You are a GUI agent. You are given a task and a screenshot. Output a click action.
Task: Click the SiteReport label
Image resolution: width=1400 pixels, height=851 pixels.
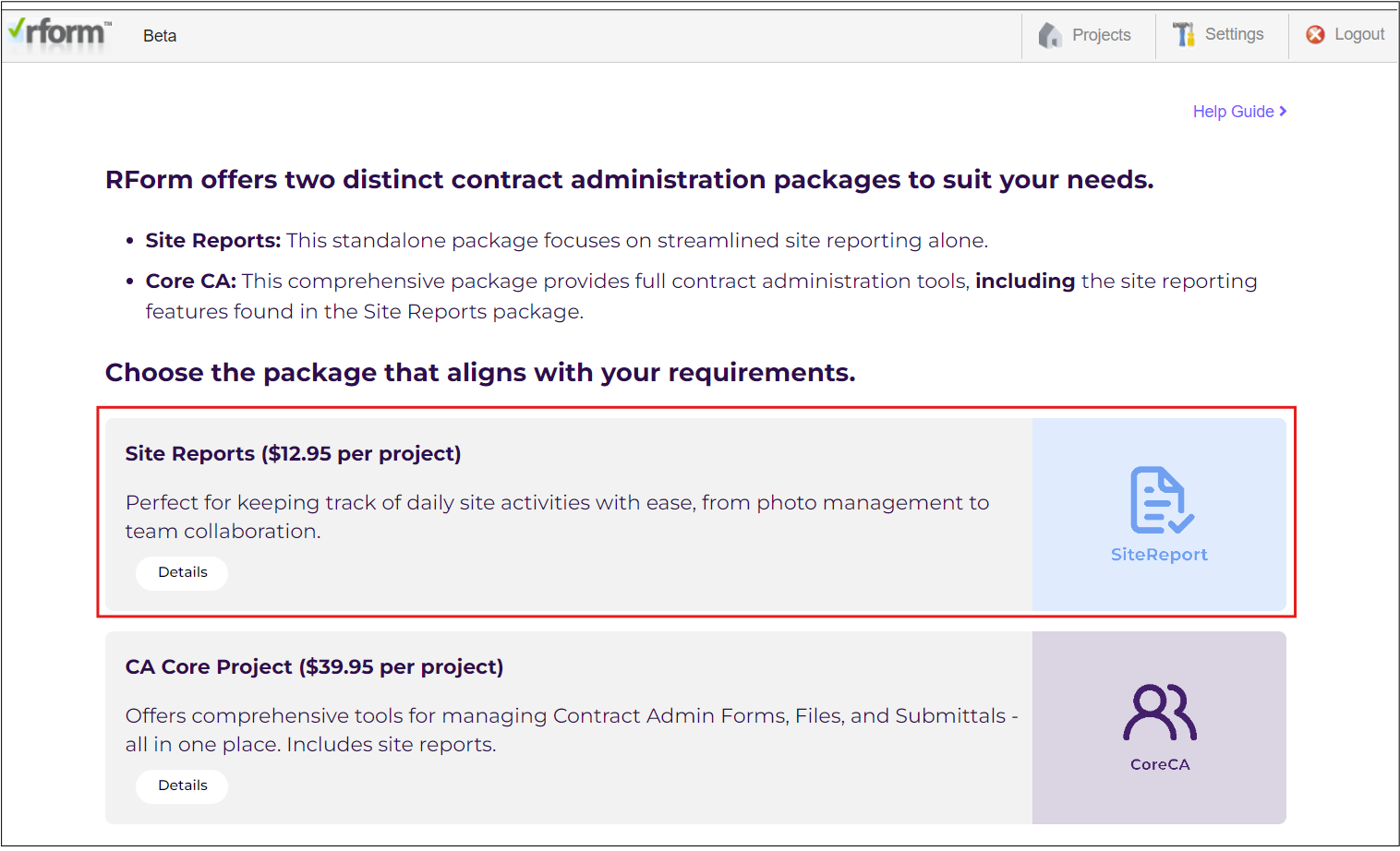(1159, 555)
